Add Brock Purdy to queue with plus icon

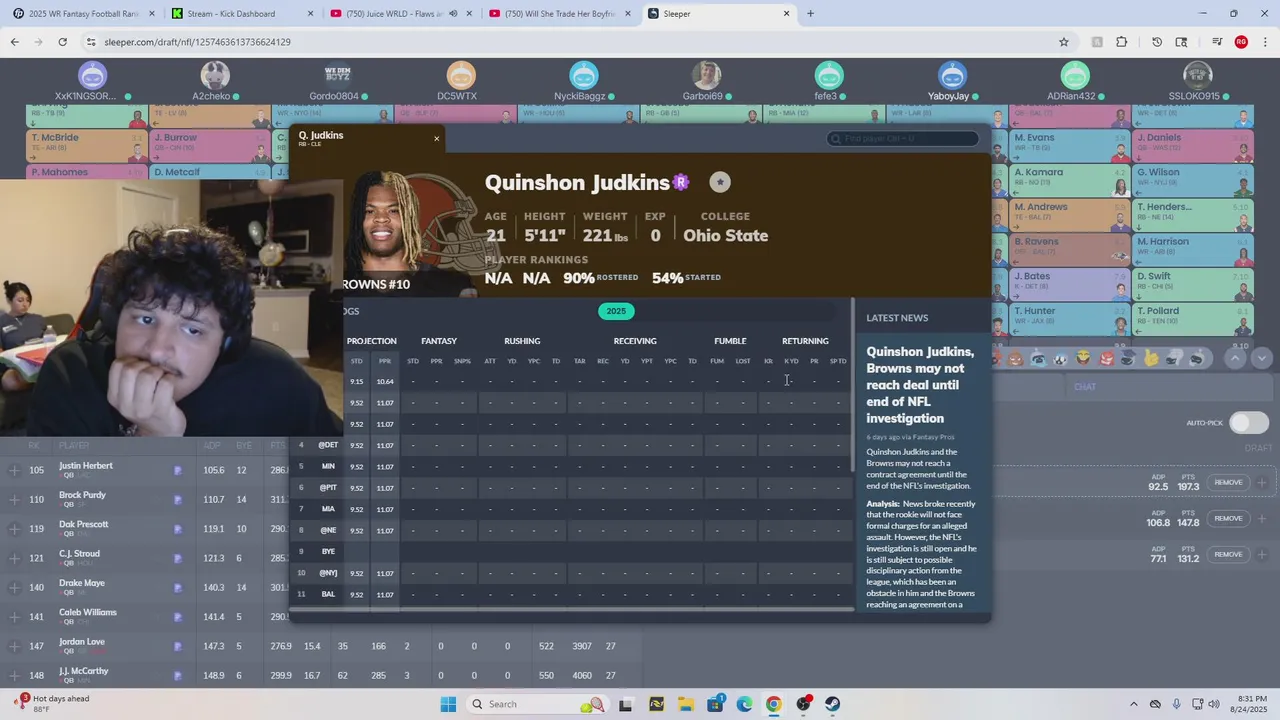click(14, 499)
